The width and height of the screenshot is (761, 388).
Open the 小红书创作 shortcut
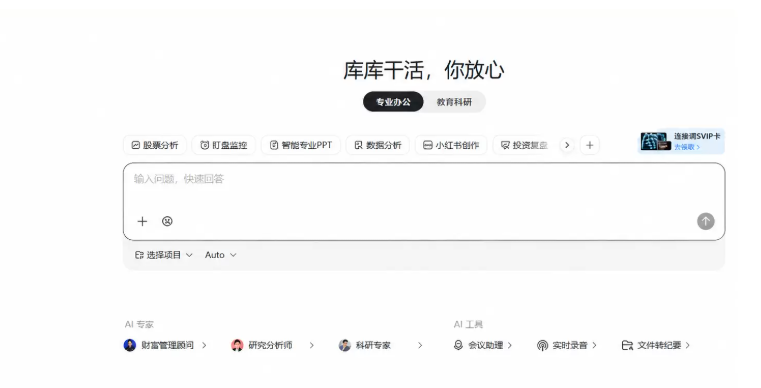451,145
